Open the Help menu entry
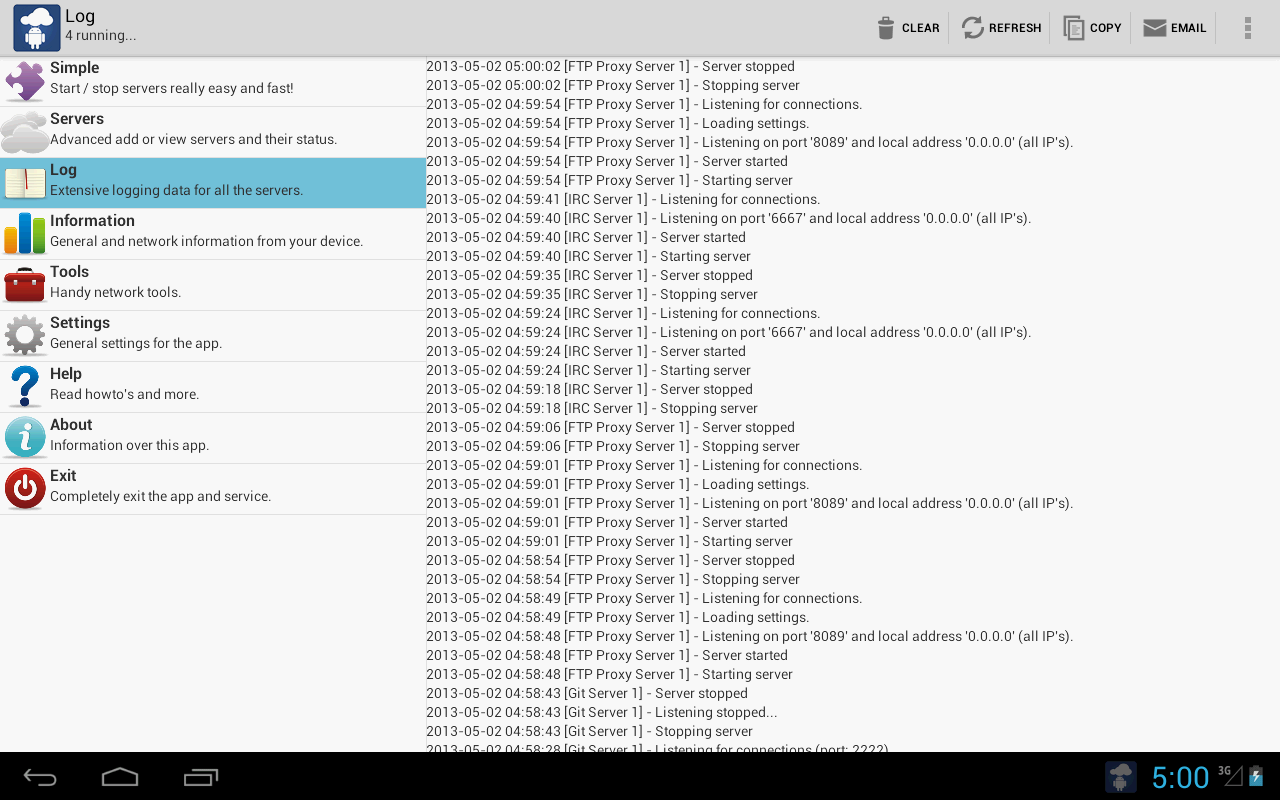1280x800 pixels. coord(213,387)
